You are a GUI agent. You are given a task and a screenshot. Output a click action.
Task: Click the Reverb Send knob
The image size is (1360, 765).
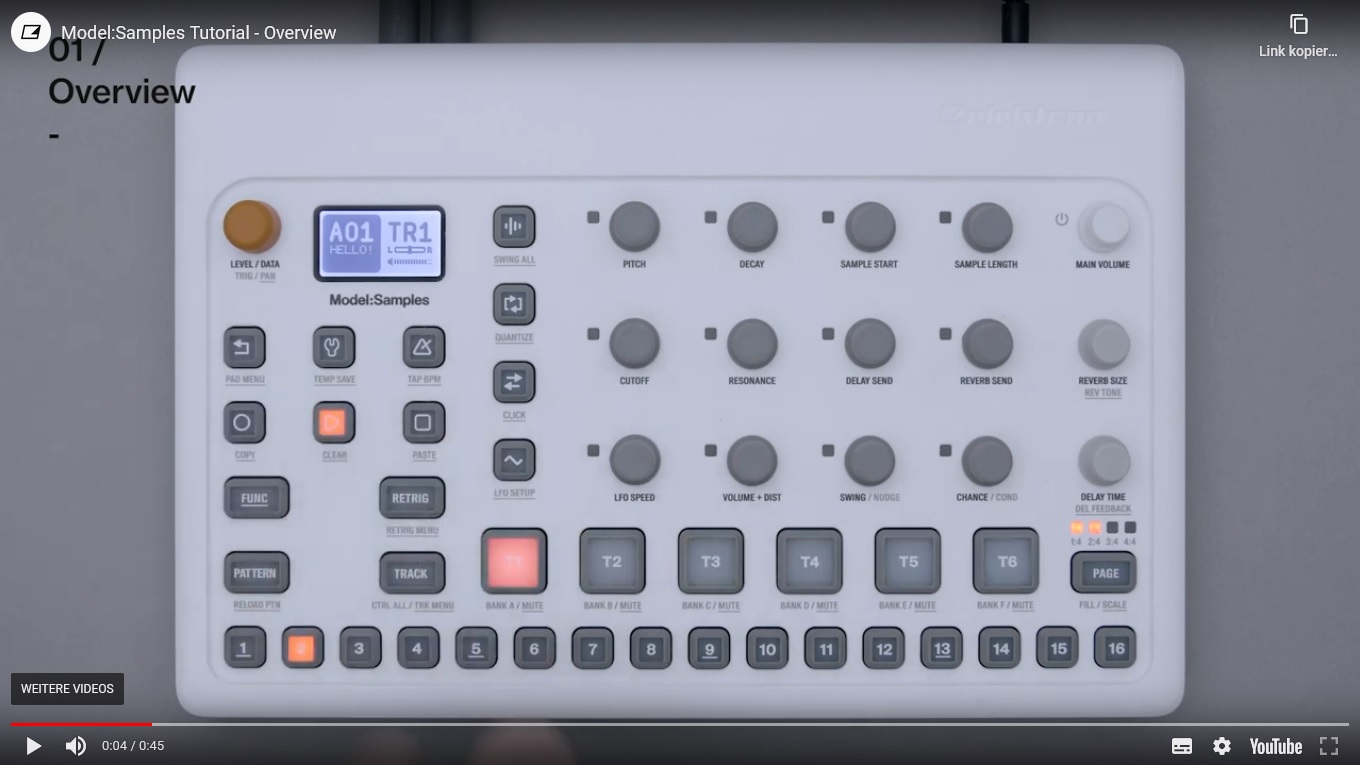[x=986, y=344]
